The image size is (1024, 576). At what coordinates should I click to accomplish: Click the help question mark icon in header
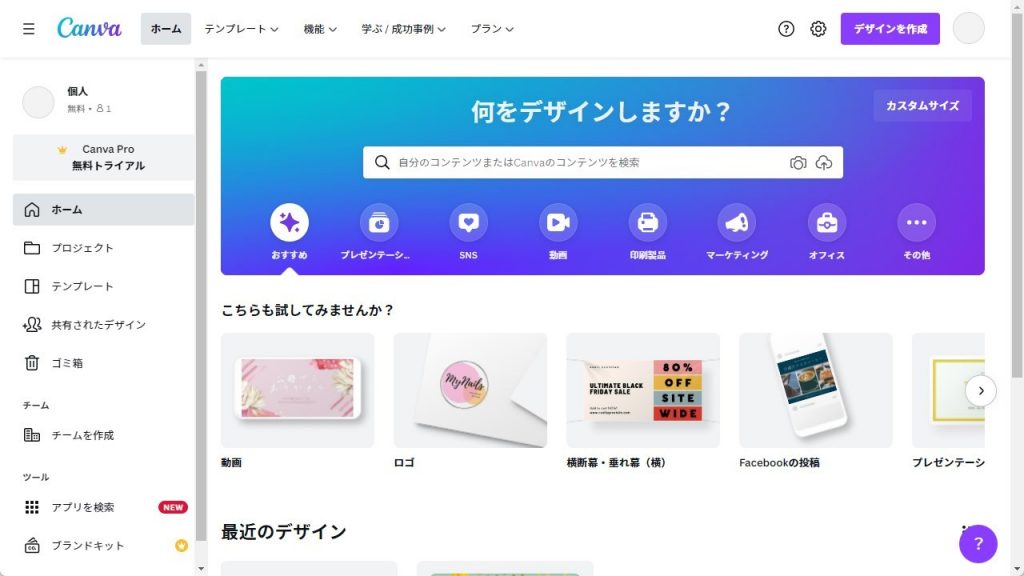tap(786, 29)
